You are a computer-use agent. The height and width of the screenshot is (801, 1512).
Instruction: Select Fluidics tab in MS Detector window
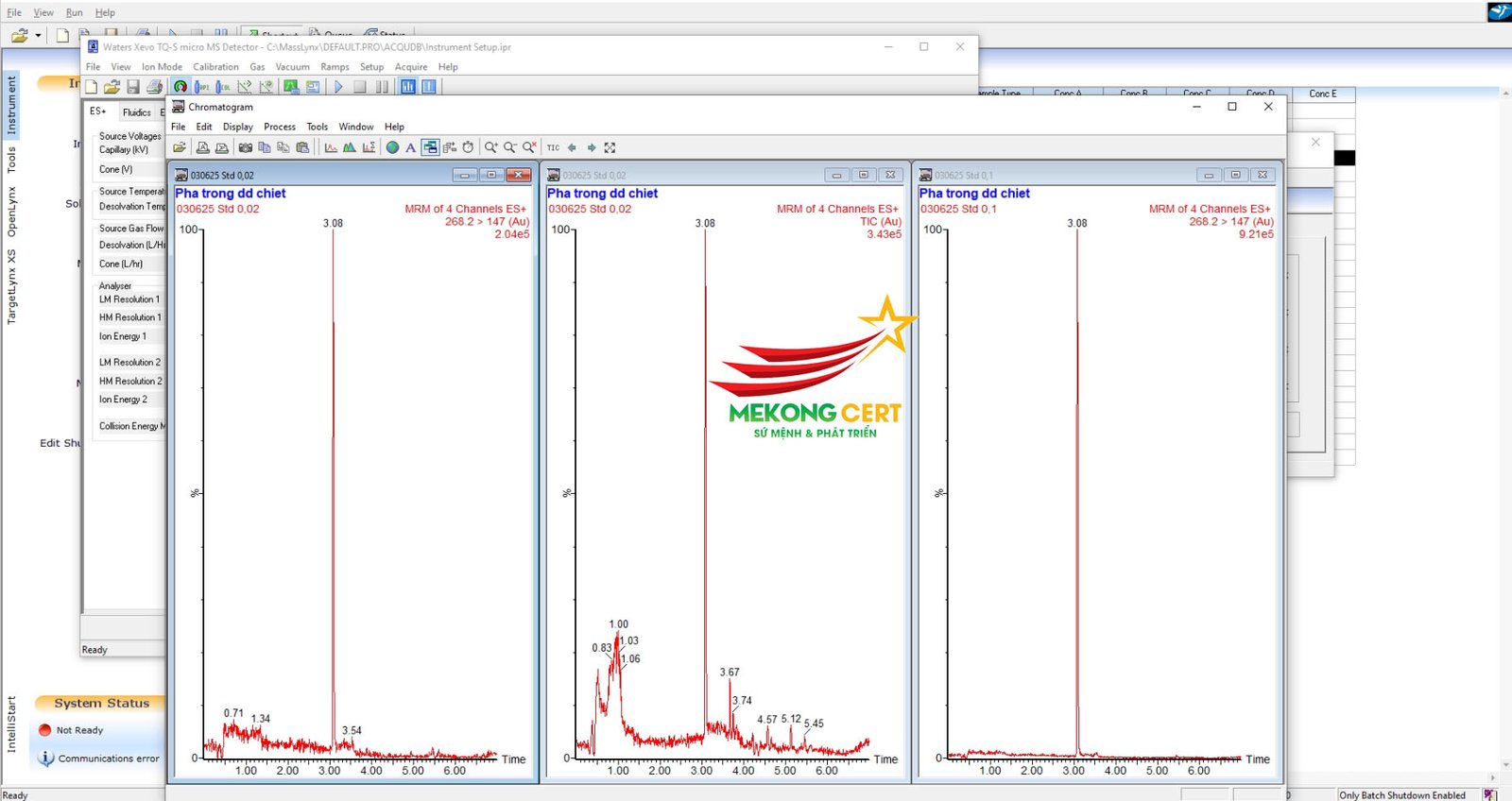(x=137, y=112)
